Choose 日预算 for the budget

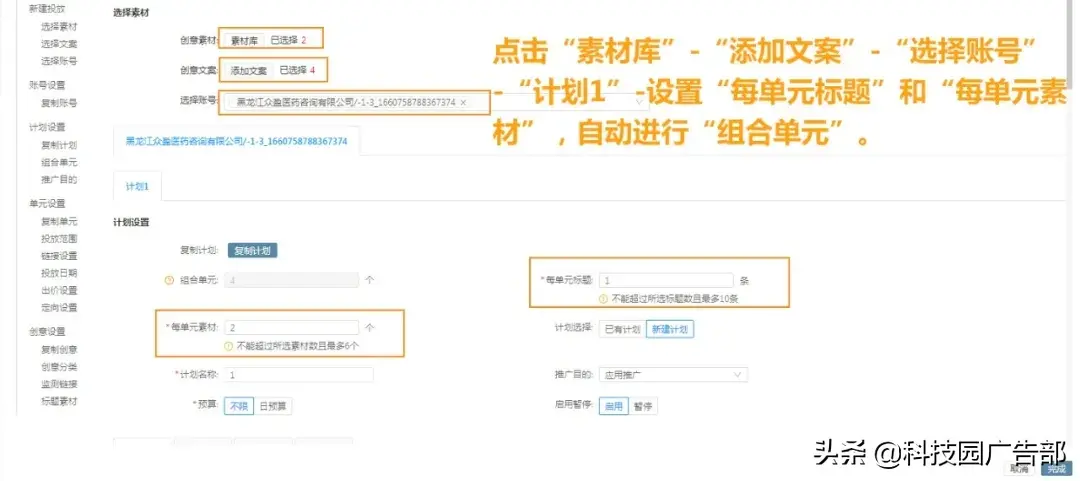[273, 407]
